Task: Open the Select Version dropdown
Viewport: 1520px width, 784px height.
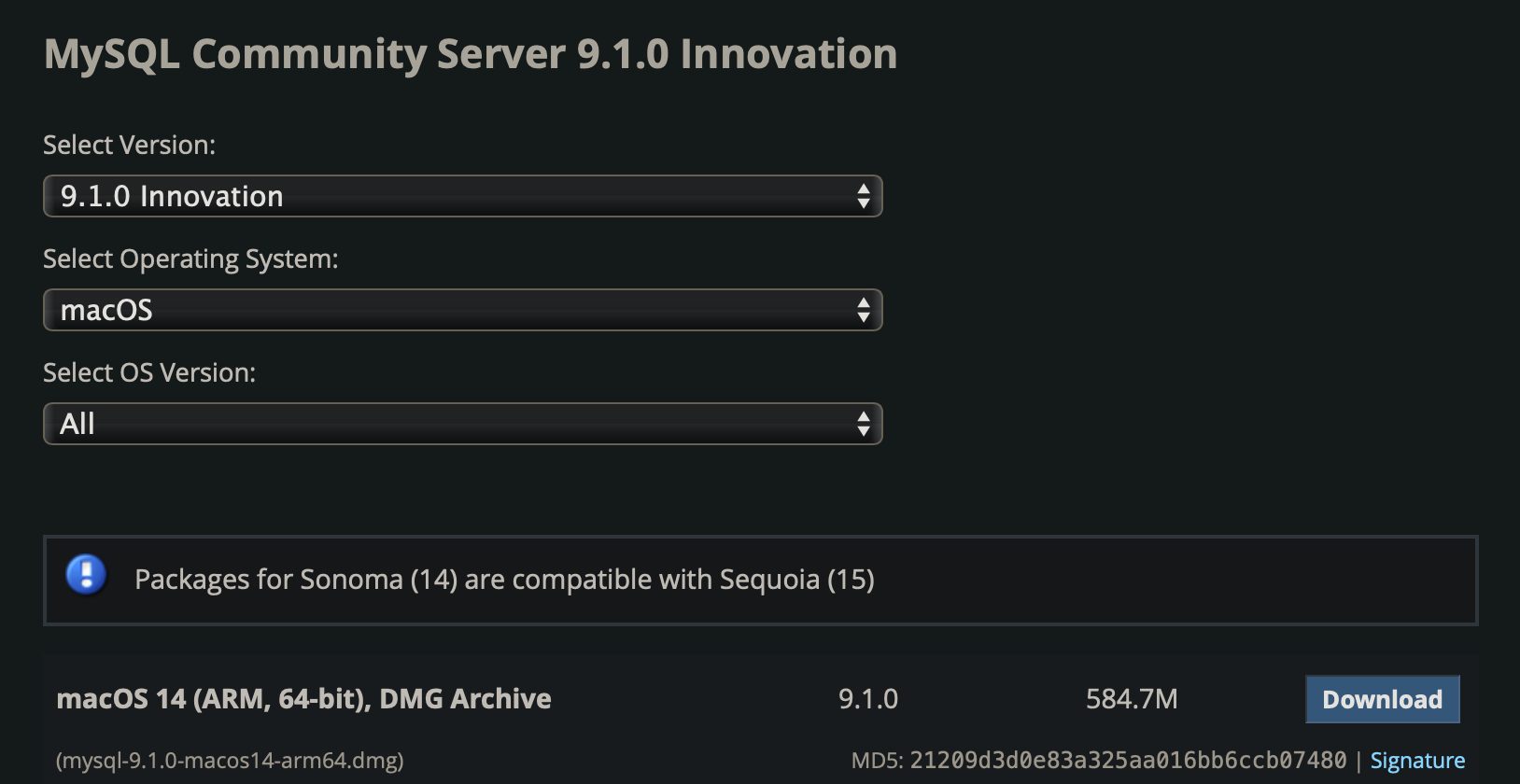Action: 462,196
